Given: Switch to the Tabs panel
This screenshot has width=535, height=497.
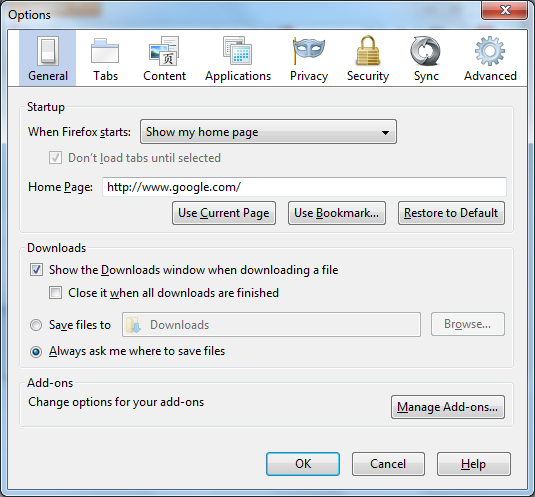Looking at the screenshot, I should [x=105, y=58].
